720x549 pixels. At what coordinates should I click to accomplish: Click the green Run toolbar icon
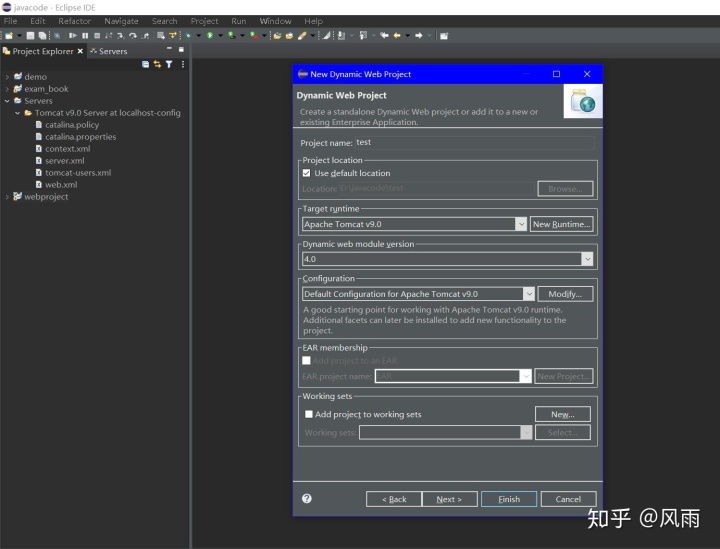pyautogui.click(x=210, y=35)
